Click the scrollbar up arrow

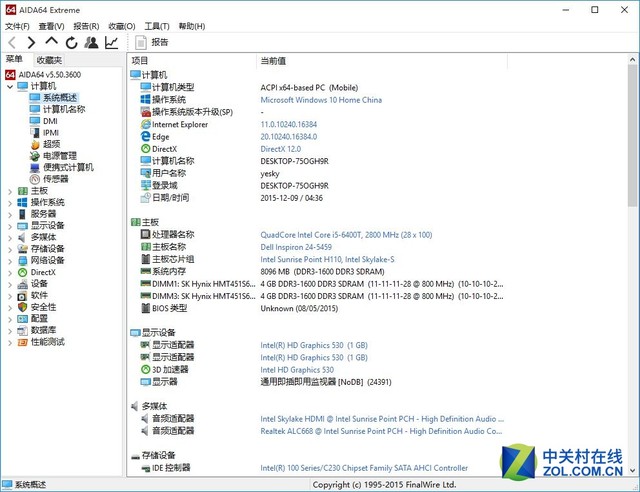pos(632,60)
